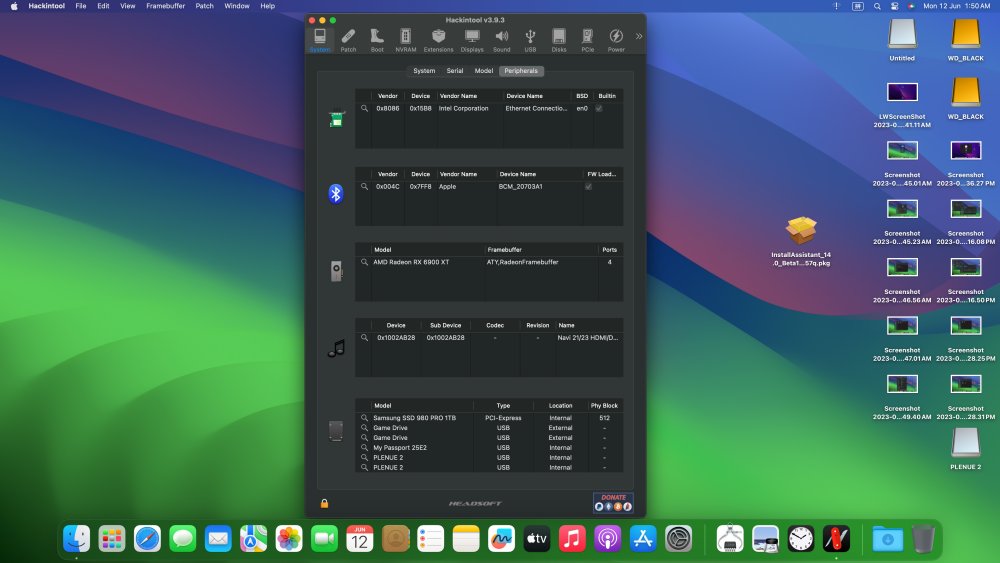Image resolution: width=1000 pixels, height=563 pixels.
Task: Click the lock icon at window bottom
Action: pos(324,504)
